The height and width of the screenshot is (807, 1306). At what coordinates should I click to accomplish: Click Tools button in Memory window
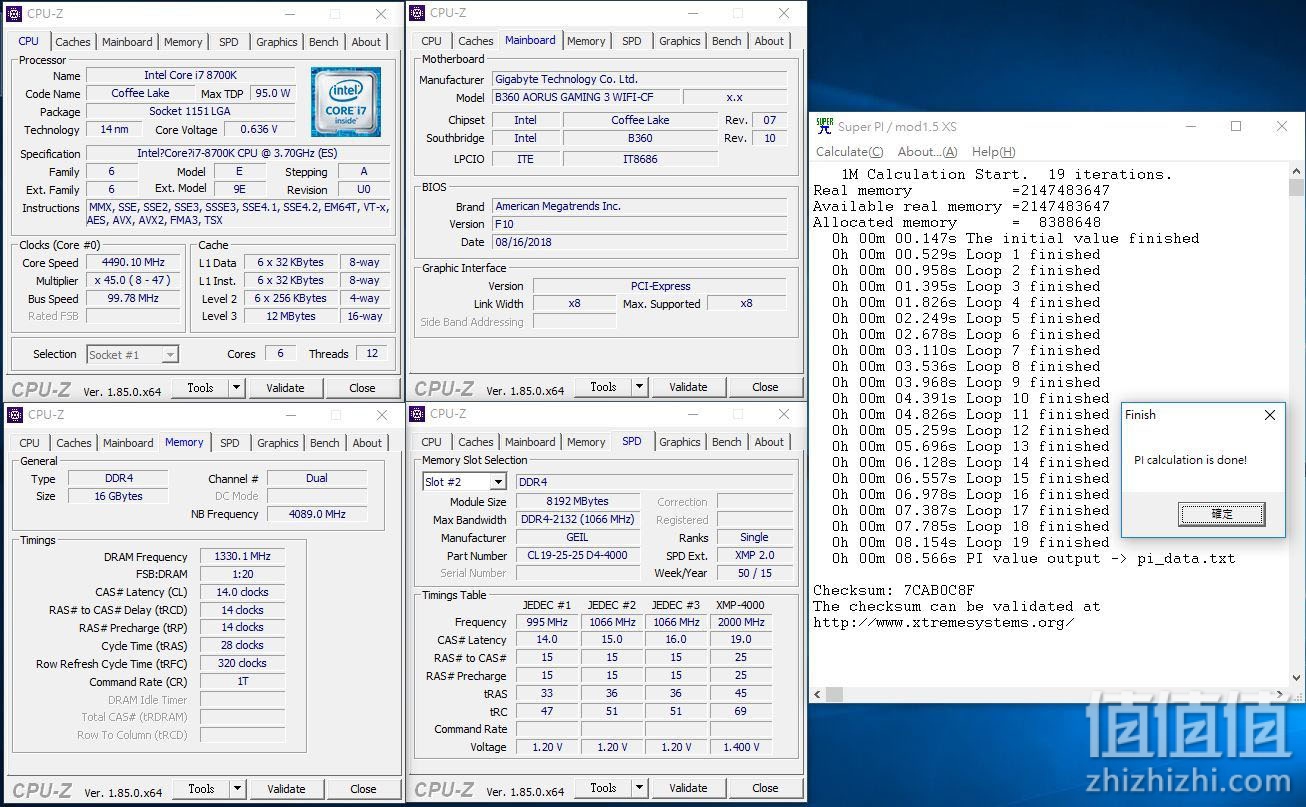201,789
